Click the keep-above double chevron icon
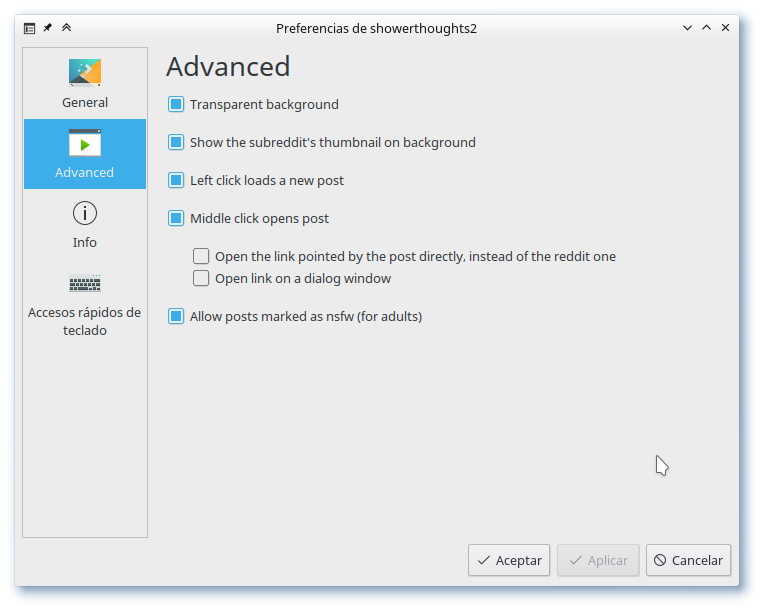This screenshot has height=611, width=764. coord(67,28)
